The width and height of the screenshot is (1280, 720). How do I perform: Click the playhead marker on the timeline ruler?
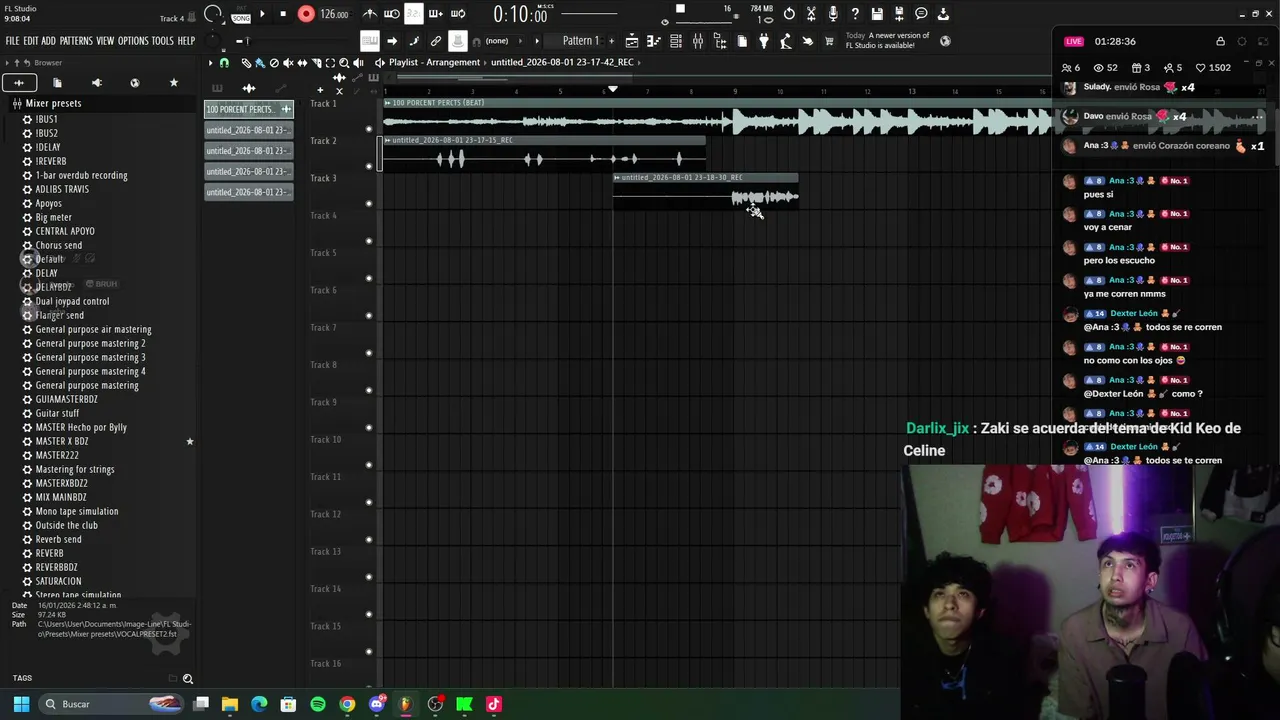pyautogui.click(x=613, y=90)
